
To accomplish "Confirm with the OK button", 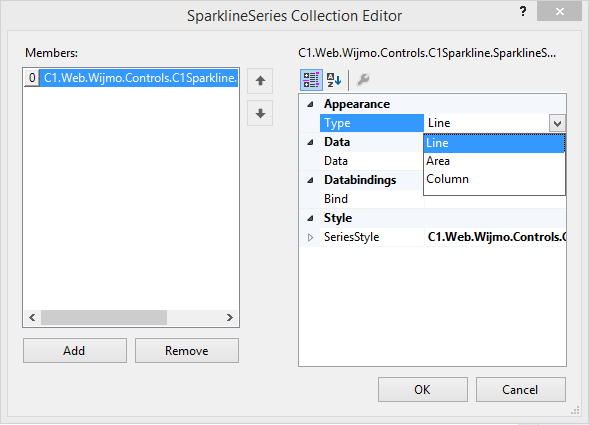I will (423, 390).
